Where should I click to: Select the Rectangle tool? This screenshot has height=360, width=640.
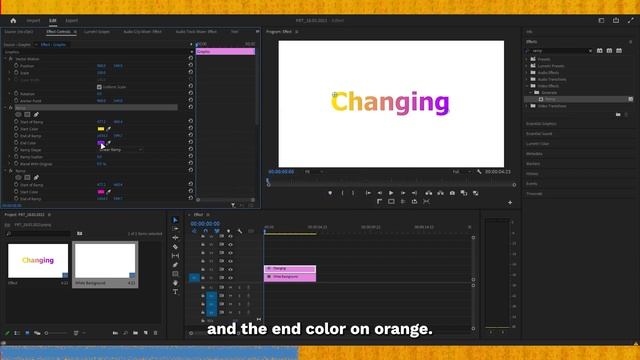[176, 274]
